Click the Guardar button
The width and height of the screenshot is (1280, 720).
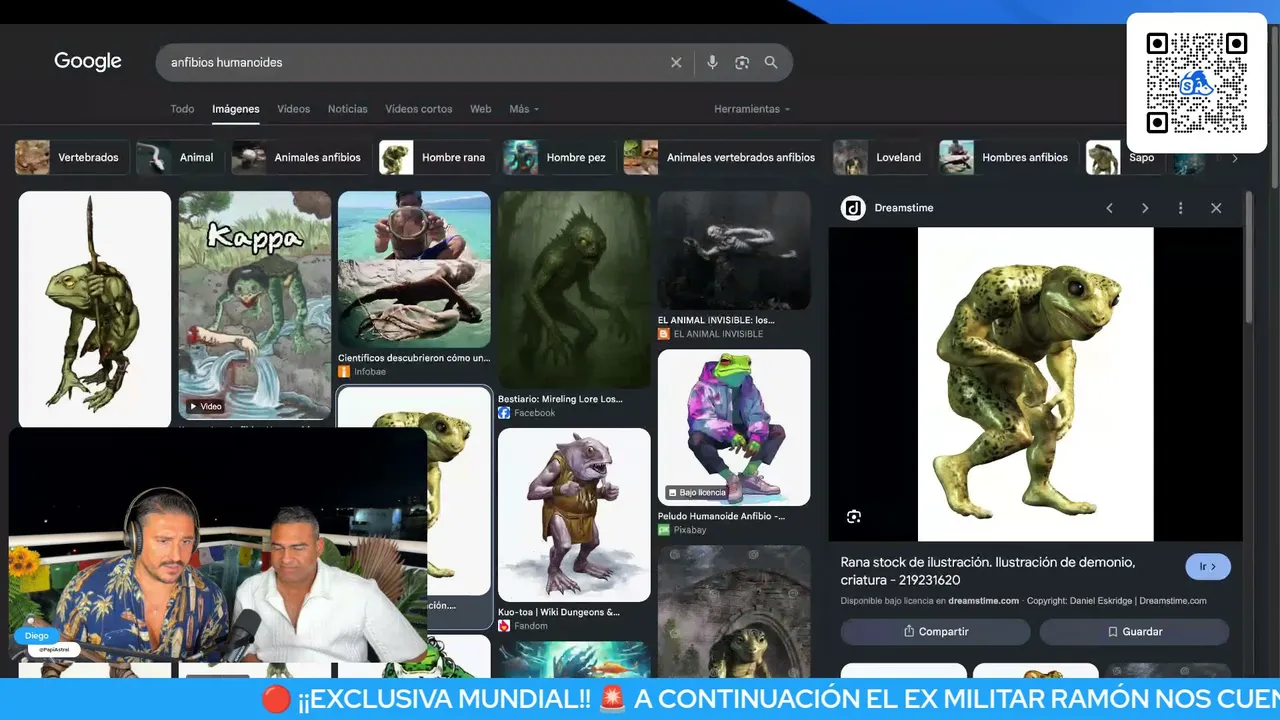point(1134,632)
